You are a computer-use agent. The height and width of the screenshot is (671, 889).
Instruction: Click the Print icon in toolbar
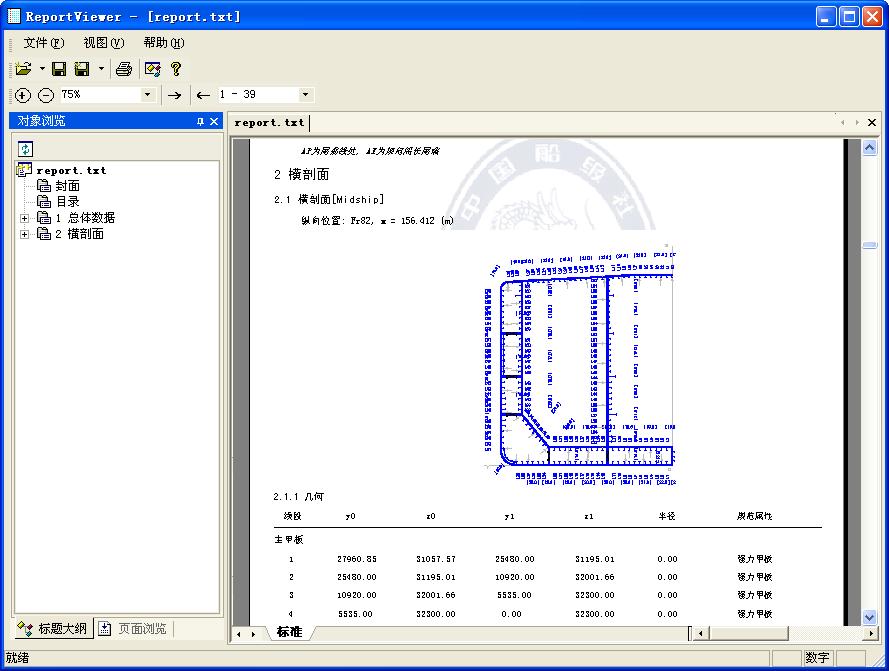(123, 69)
